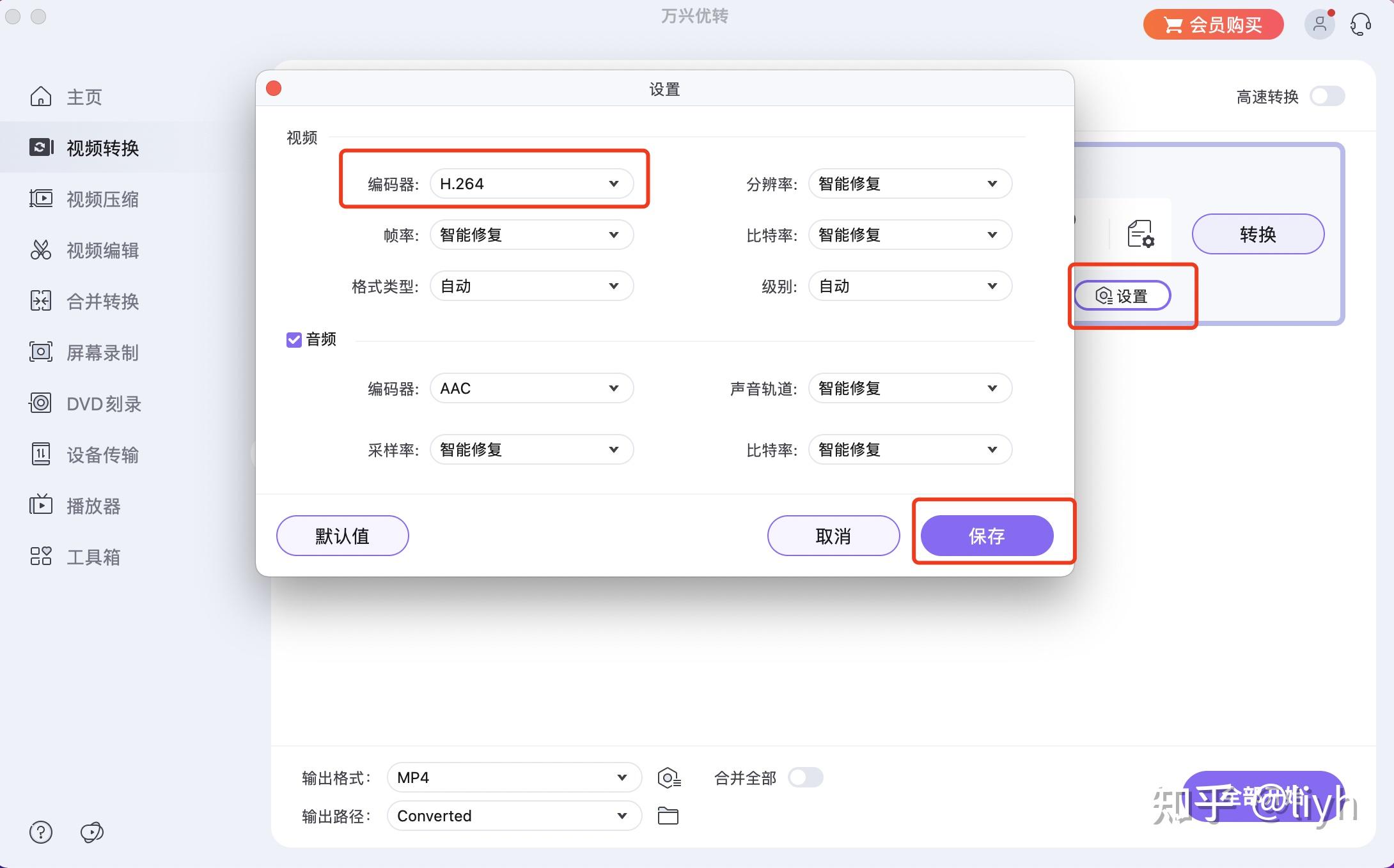
Task: Click 默认值 to restore defaults
Action: click(x=341, y=536)
